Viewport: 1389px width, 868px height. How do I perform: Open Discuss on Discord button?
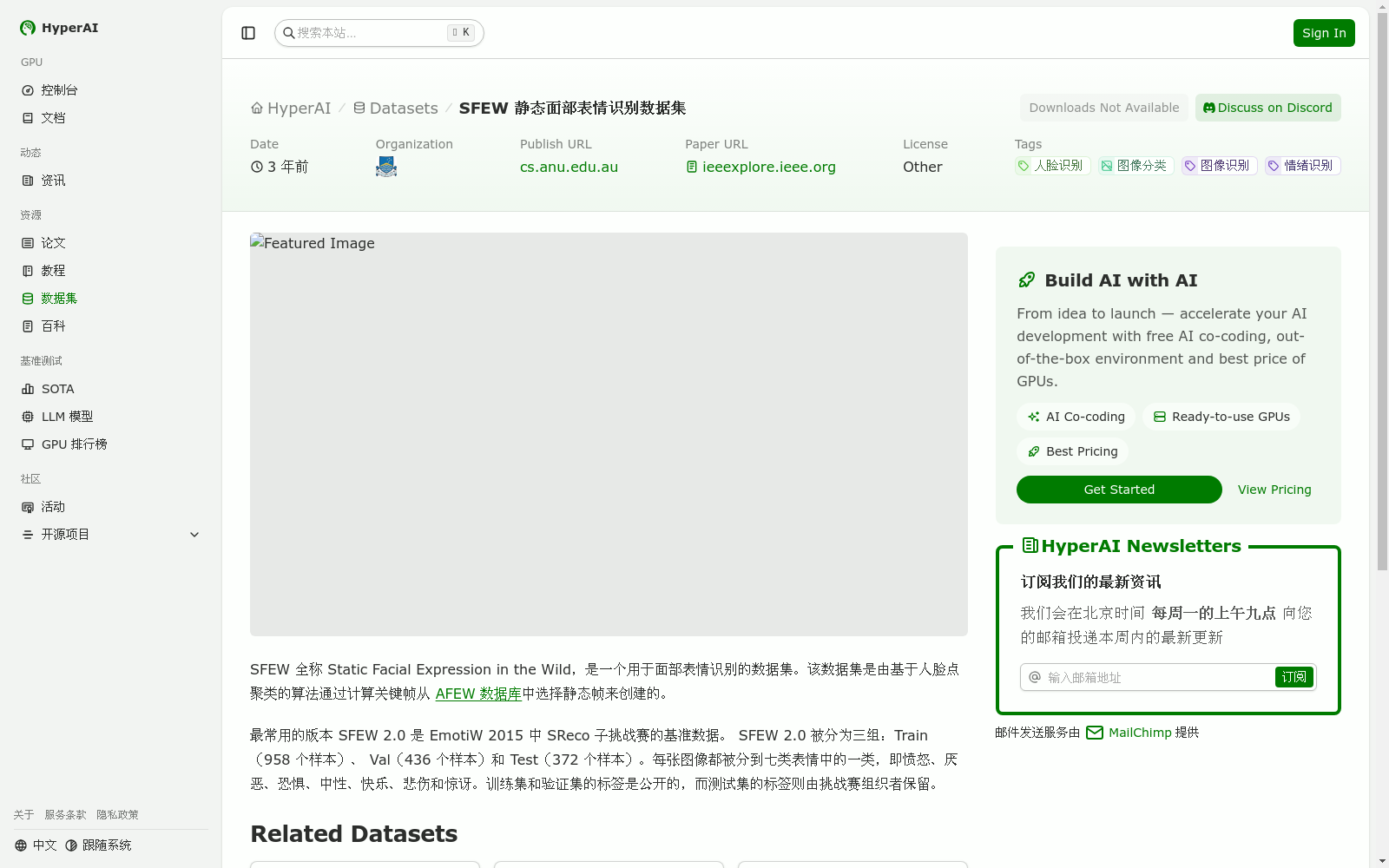[x=1268, y=108]
